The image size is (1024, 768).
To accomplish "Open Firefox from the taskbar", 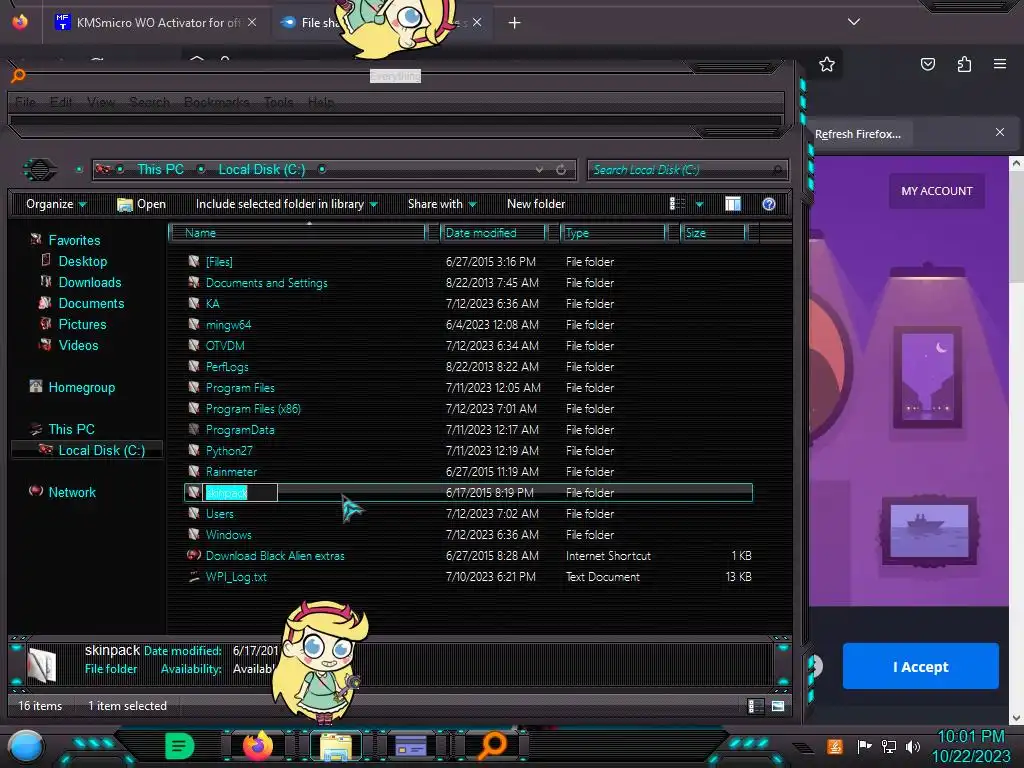I will [257, 746].
